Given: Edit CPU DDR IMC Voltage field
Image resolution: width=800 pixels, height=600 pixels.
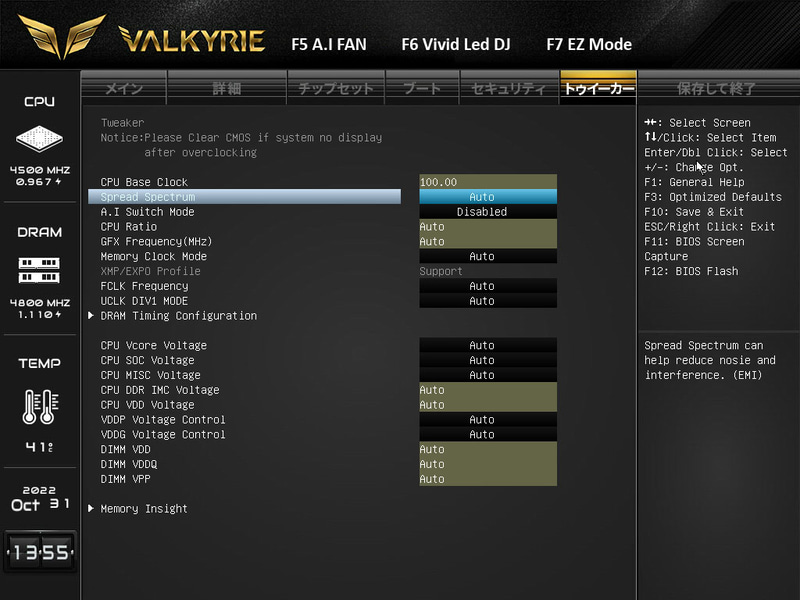Looking at the screenshot, I should coord(488,390).
